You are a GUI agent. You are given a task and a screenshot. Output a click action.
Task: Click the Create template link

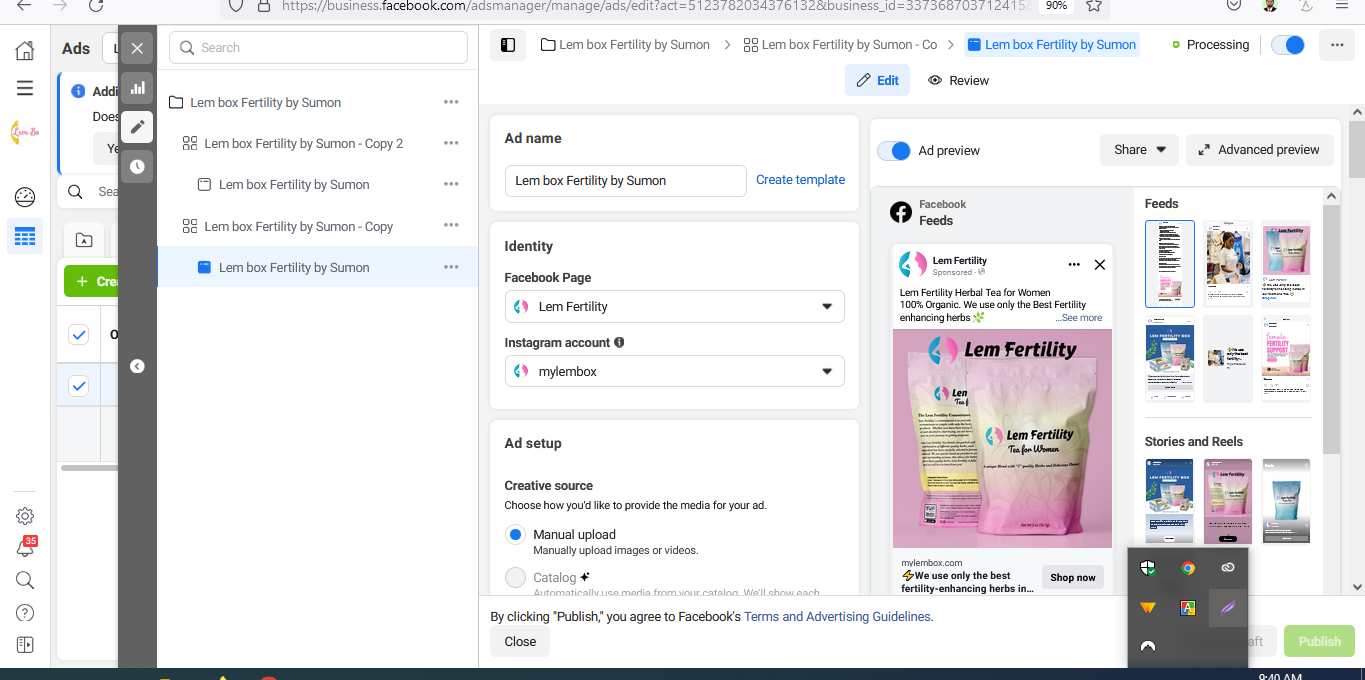point(800,180)
